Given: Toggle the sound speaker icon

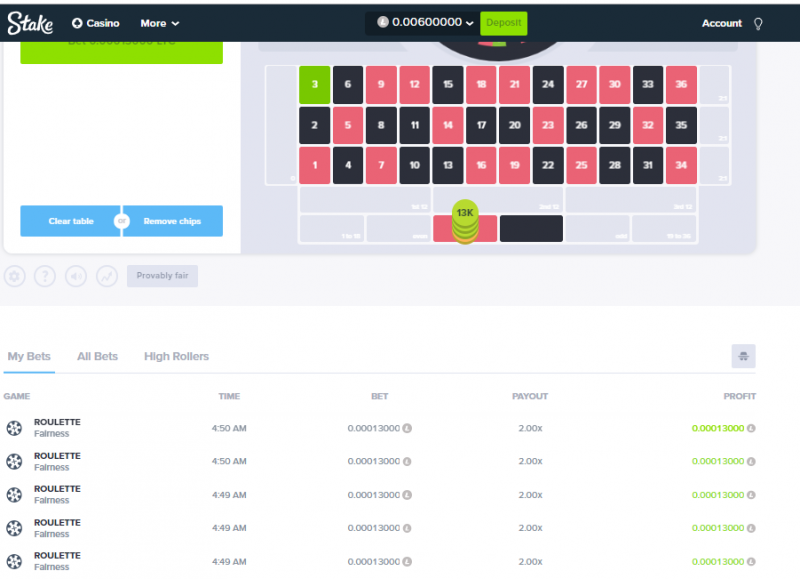Looking at the screenshot, I should point(76,276).
